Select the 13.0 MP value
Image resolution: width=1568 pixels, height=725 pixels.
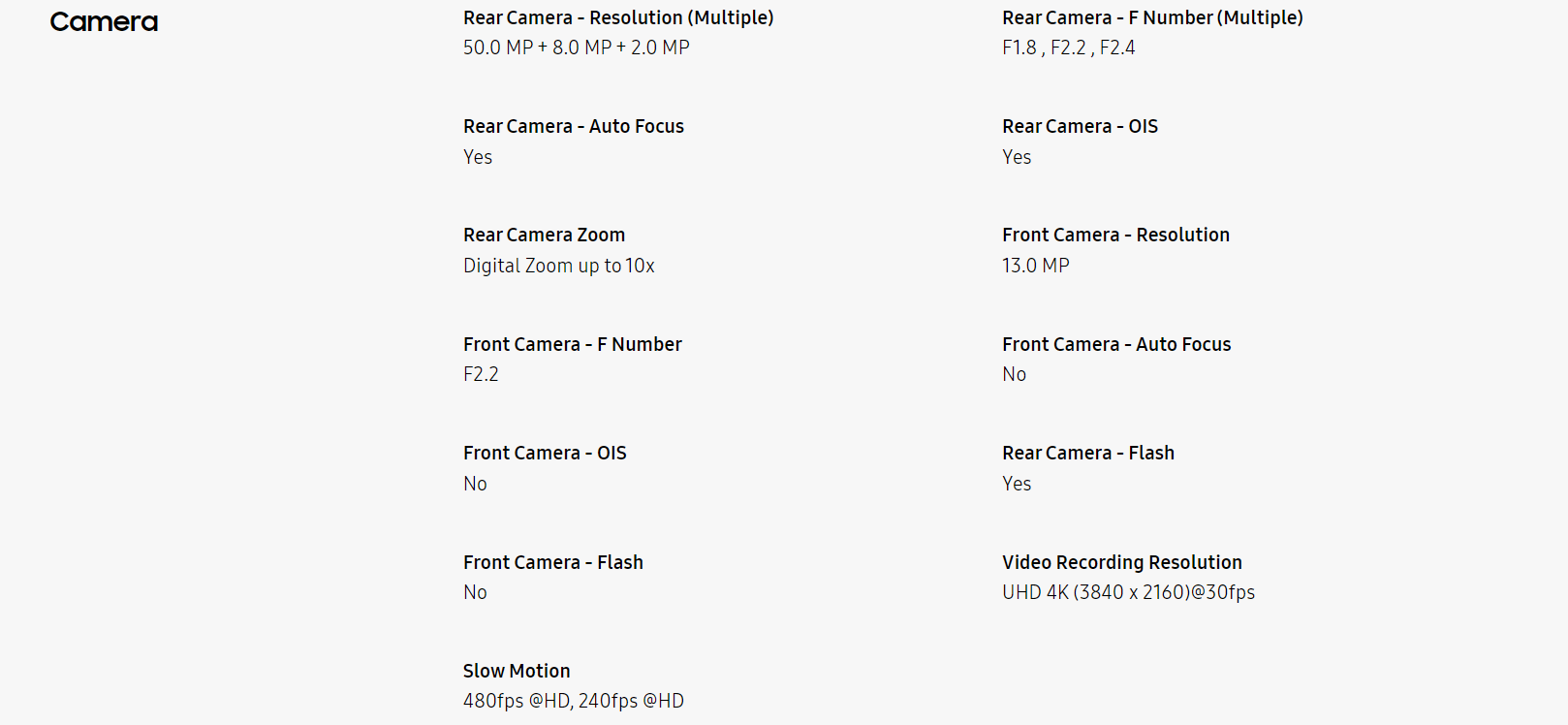[1036, 266]
